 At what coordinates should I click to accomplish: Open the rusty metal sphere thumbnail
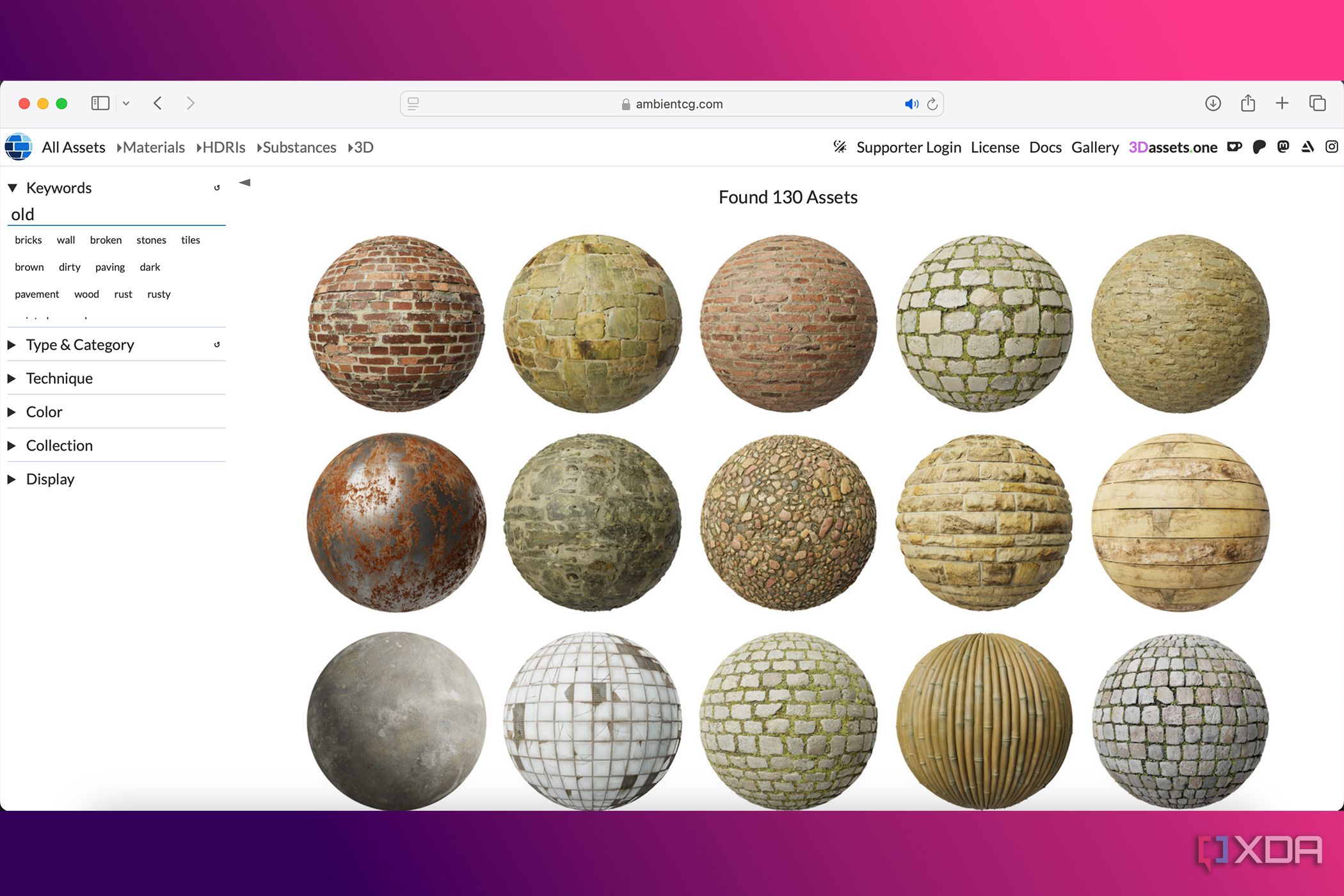(x=396, y=522)
